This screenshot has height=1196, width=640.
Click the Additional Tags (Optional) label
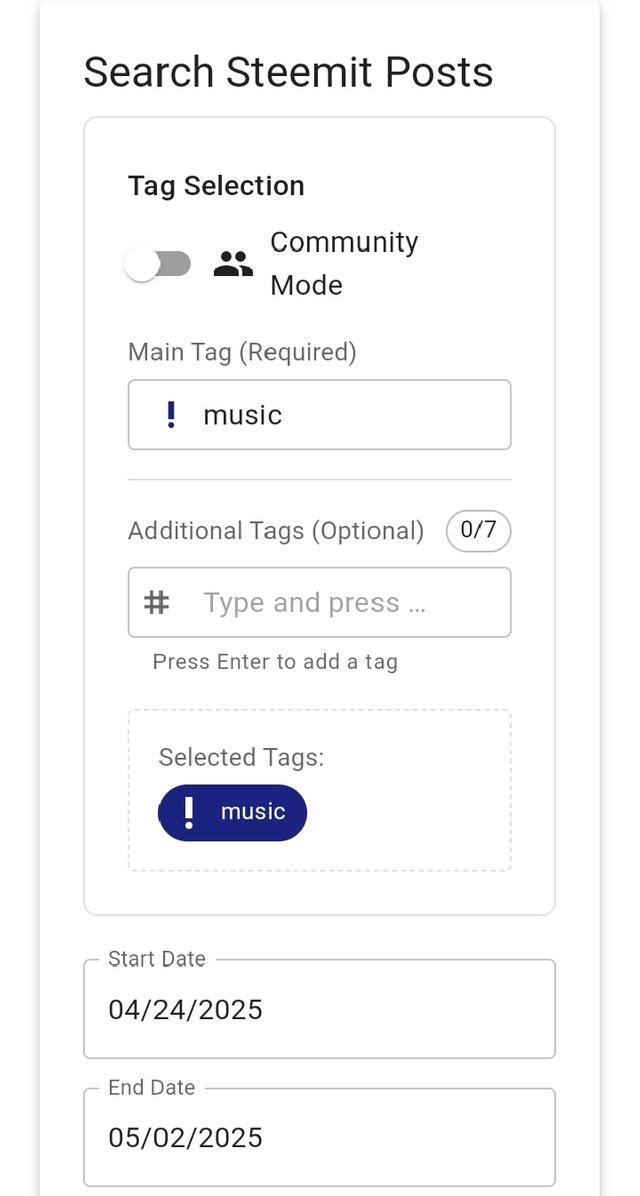tap(276, 531)
